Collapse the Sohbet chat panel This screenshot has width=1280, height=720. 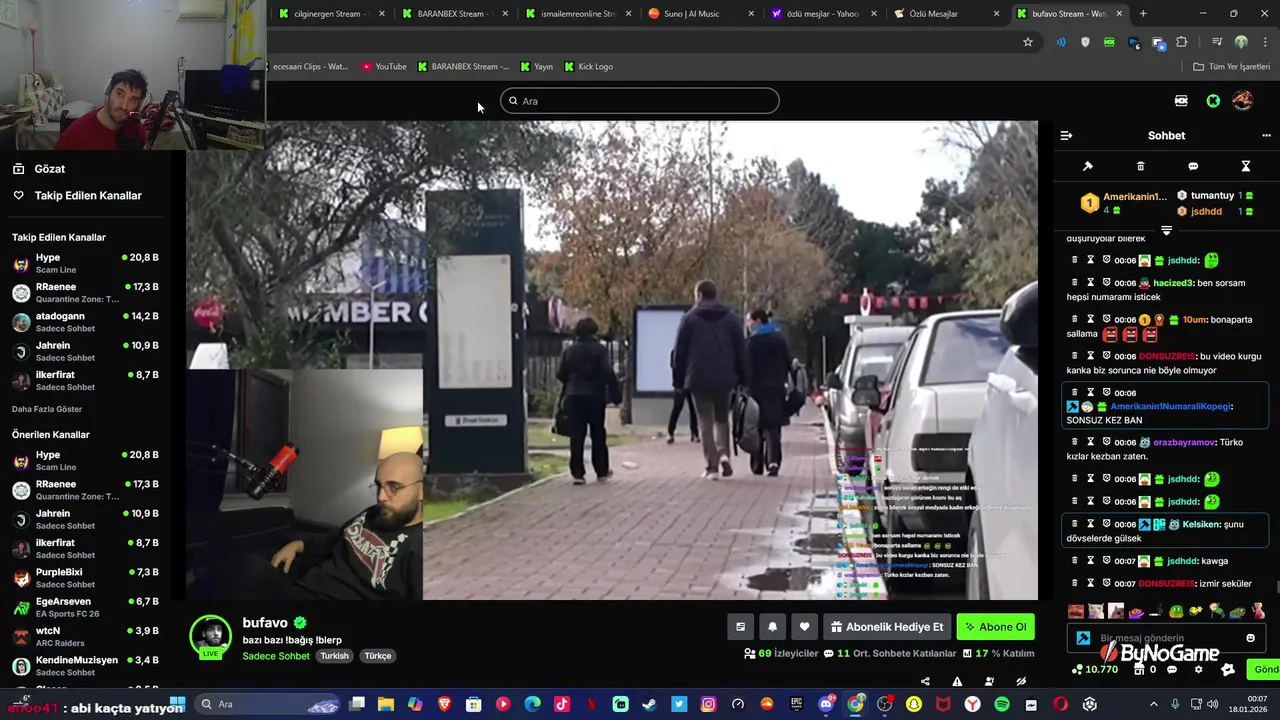1066,135
